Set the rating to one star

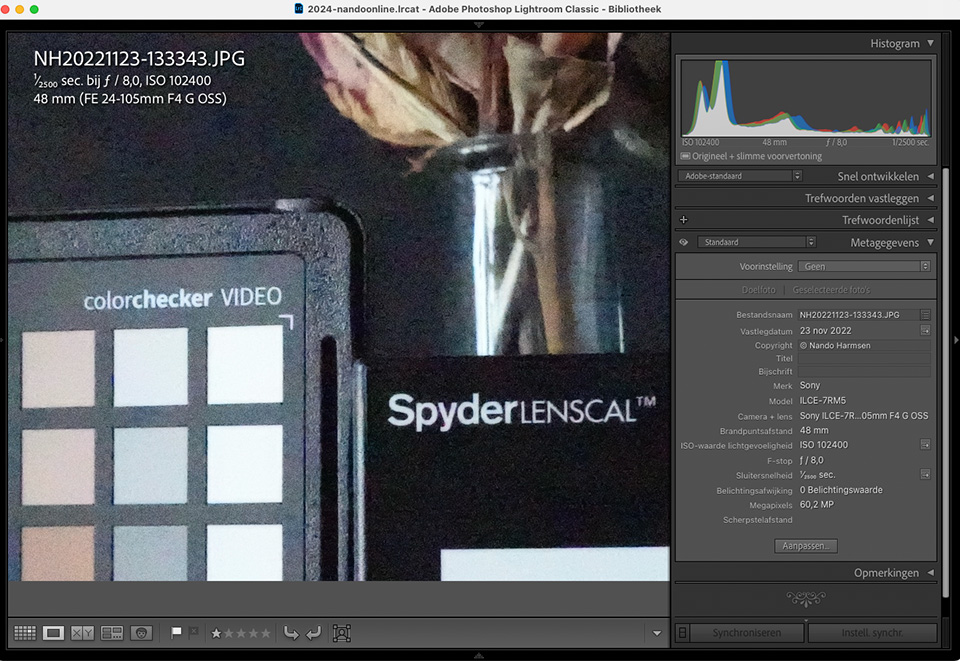[x=216, y=633]
